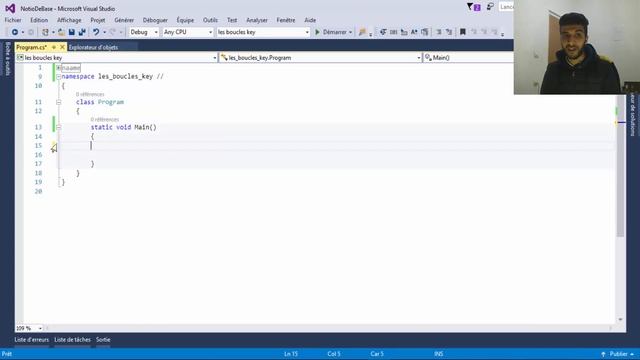This screenshot has height=360, width=640.
Task: Click the Save All toolbar icon
Action: [82, 32]
